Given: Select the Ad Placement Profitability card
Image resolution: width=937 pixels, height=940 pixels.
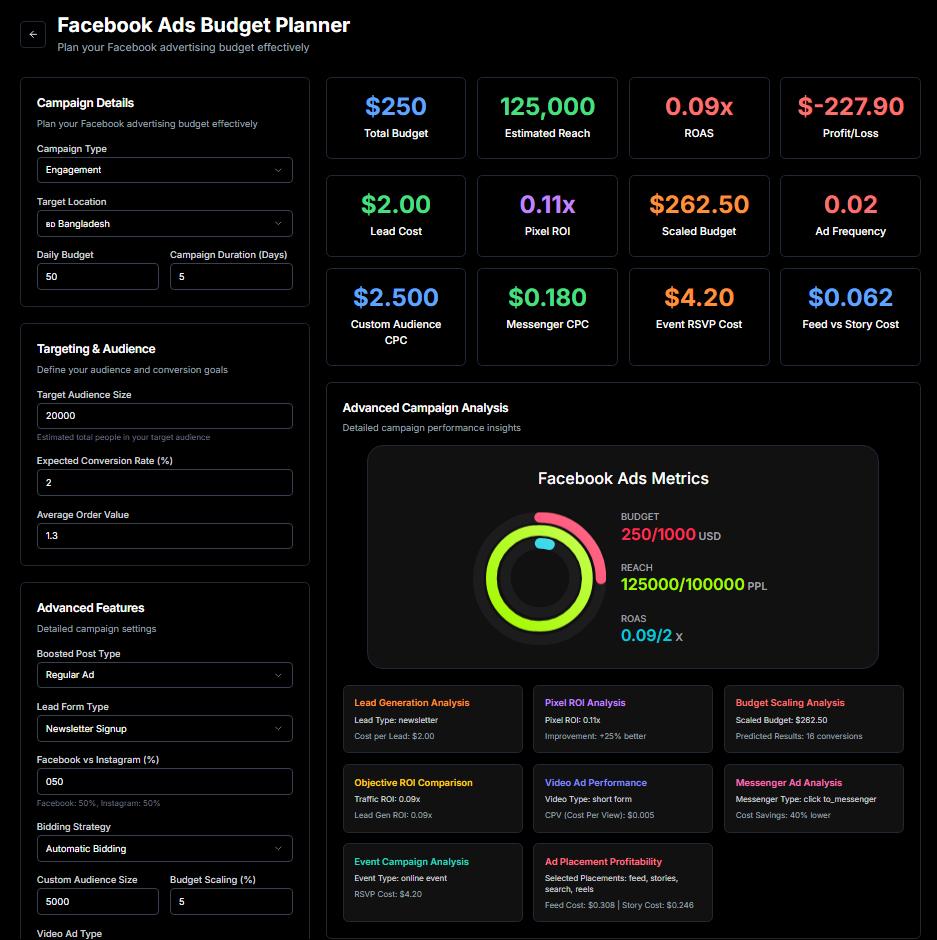Looking at the screenshot, I should click(x=622, y=882).
